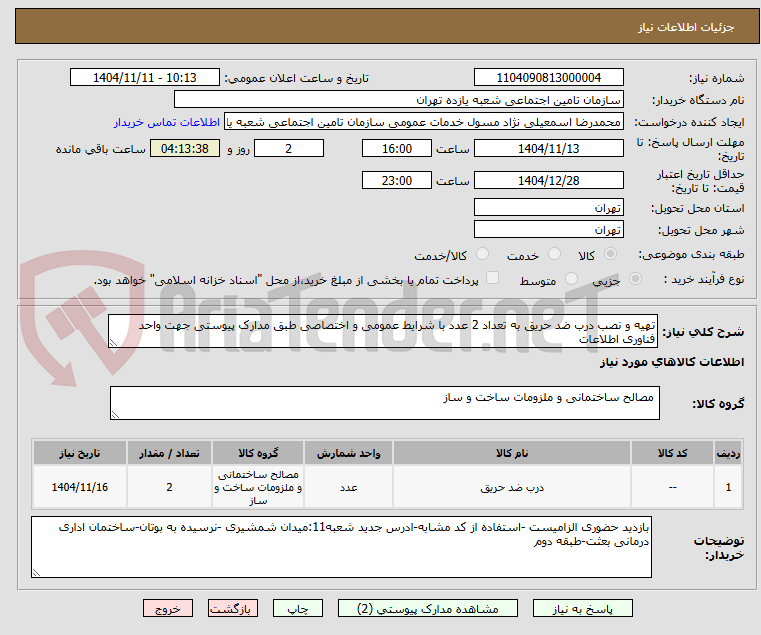Click the تعداد / مقدار column header
761x635 pixels.
click(169, 453)
